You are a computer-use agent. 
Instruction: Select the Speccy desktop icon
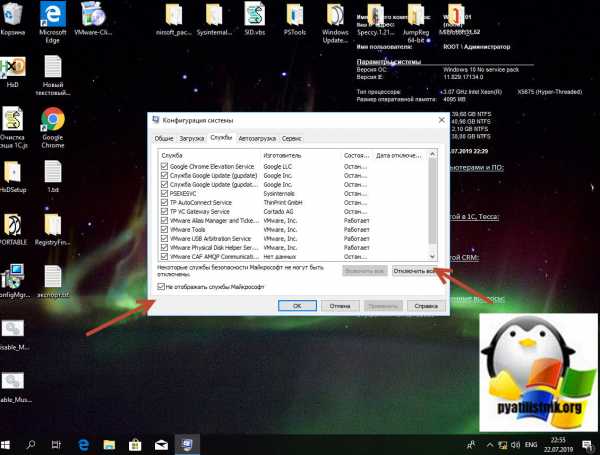coord(376,19)
